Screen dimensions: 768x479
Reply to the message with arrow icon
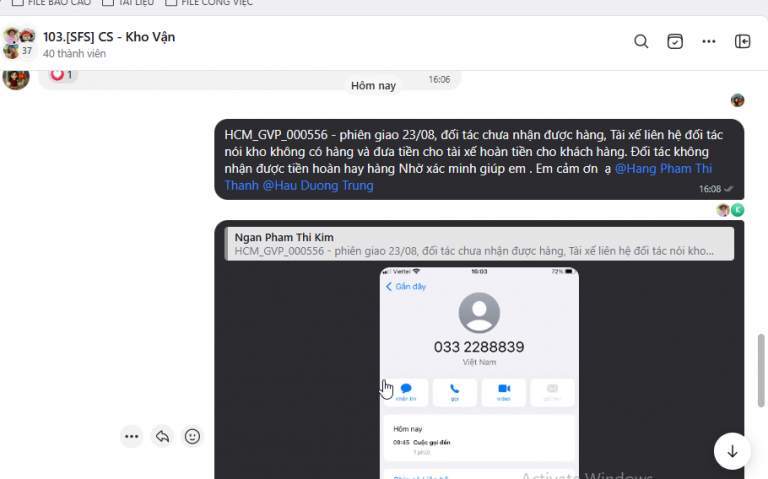tap(162, 436)
